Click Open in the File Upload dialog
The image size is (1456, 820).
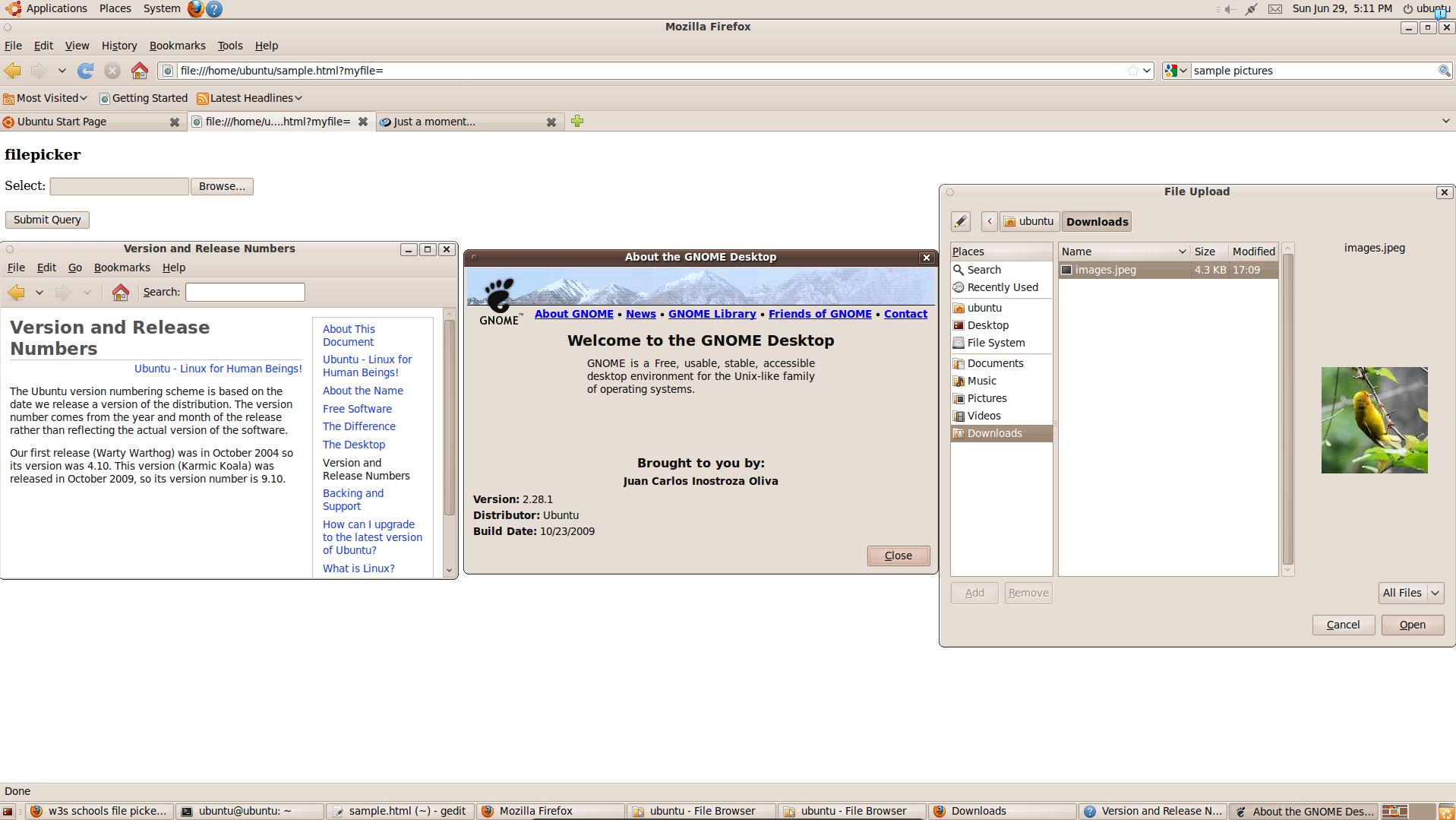tap(1412, 625)
